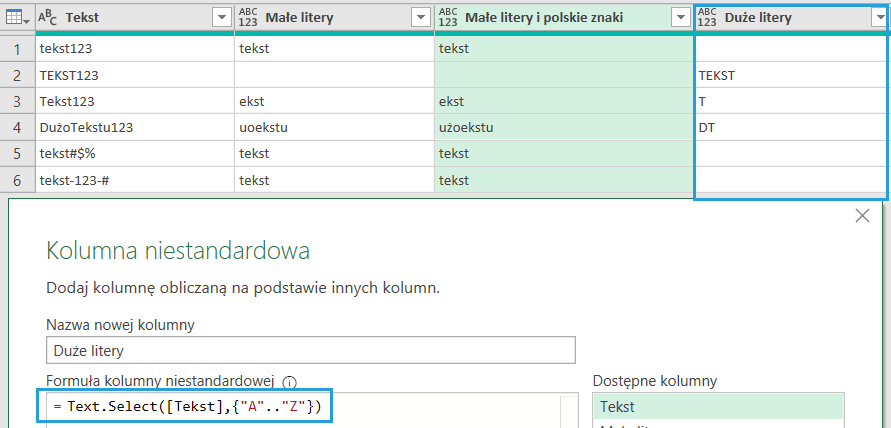Expand the Duże litery column filter dropdown

(878, 18)
